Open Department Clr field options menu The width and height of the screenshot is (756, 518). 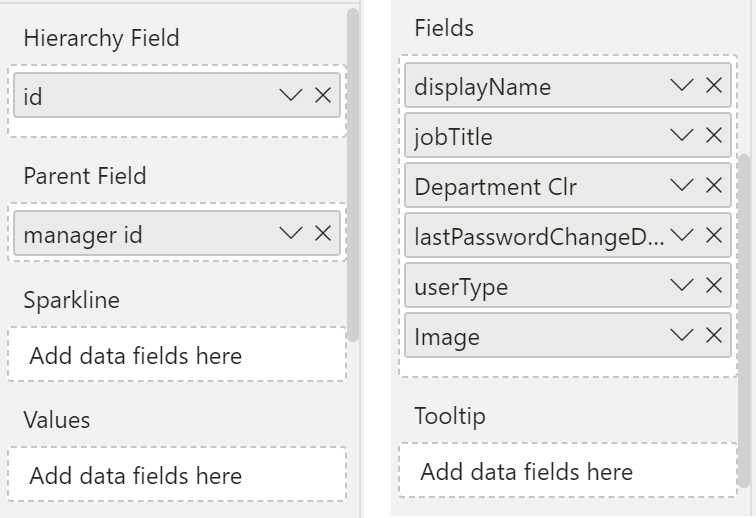(682, 185)
